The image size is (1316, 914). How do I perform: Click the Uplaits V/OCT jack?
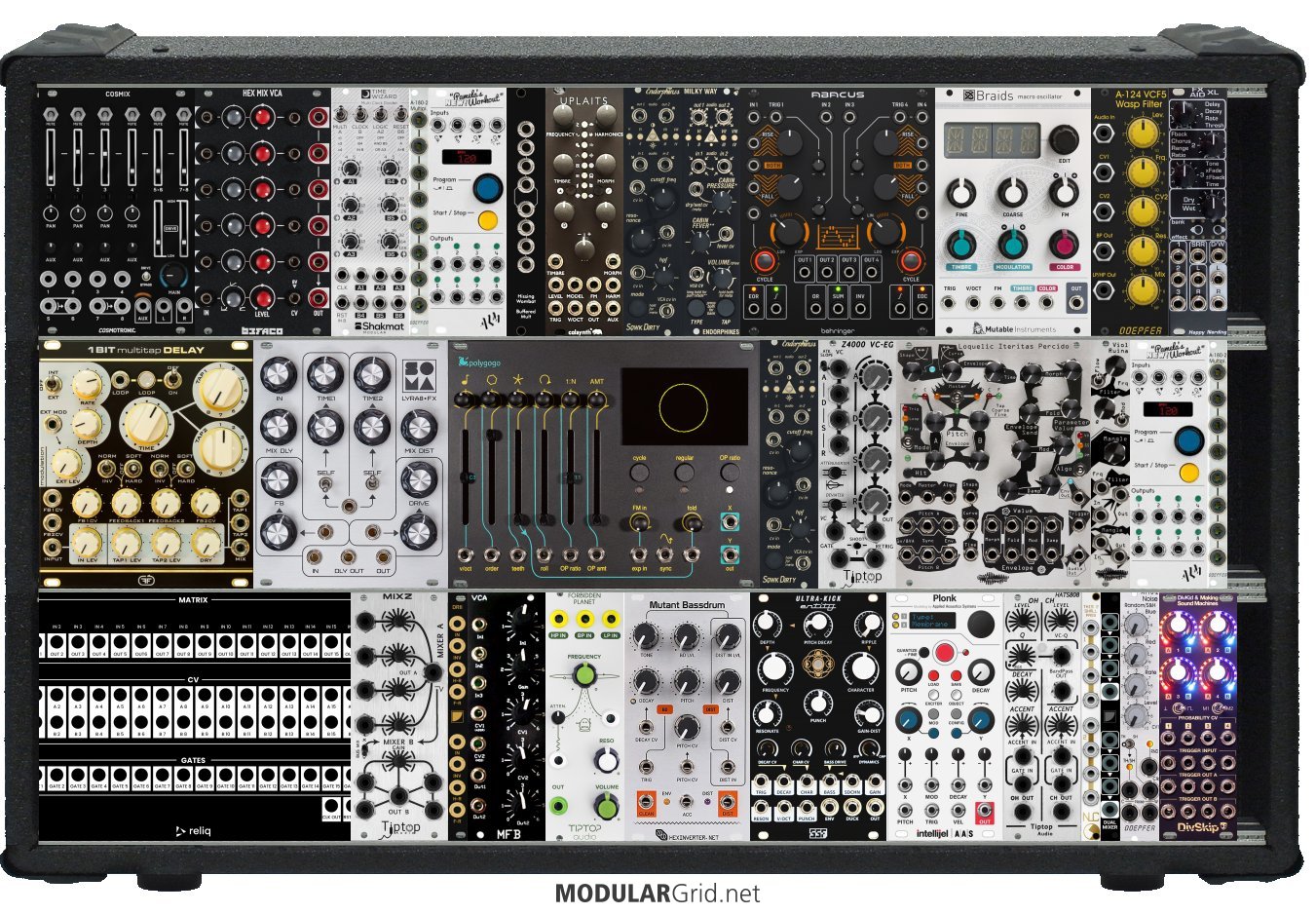(575, 309)
